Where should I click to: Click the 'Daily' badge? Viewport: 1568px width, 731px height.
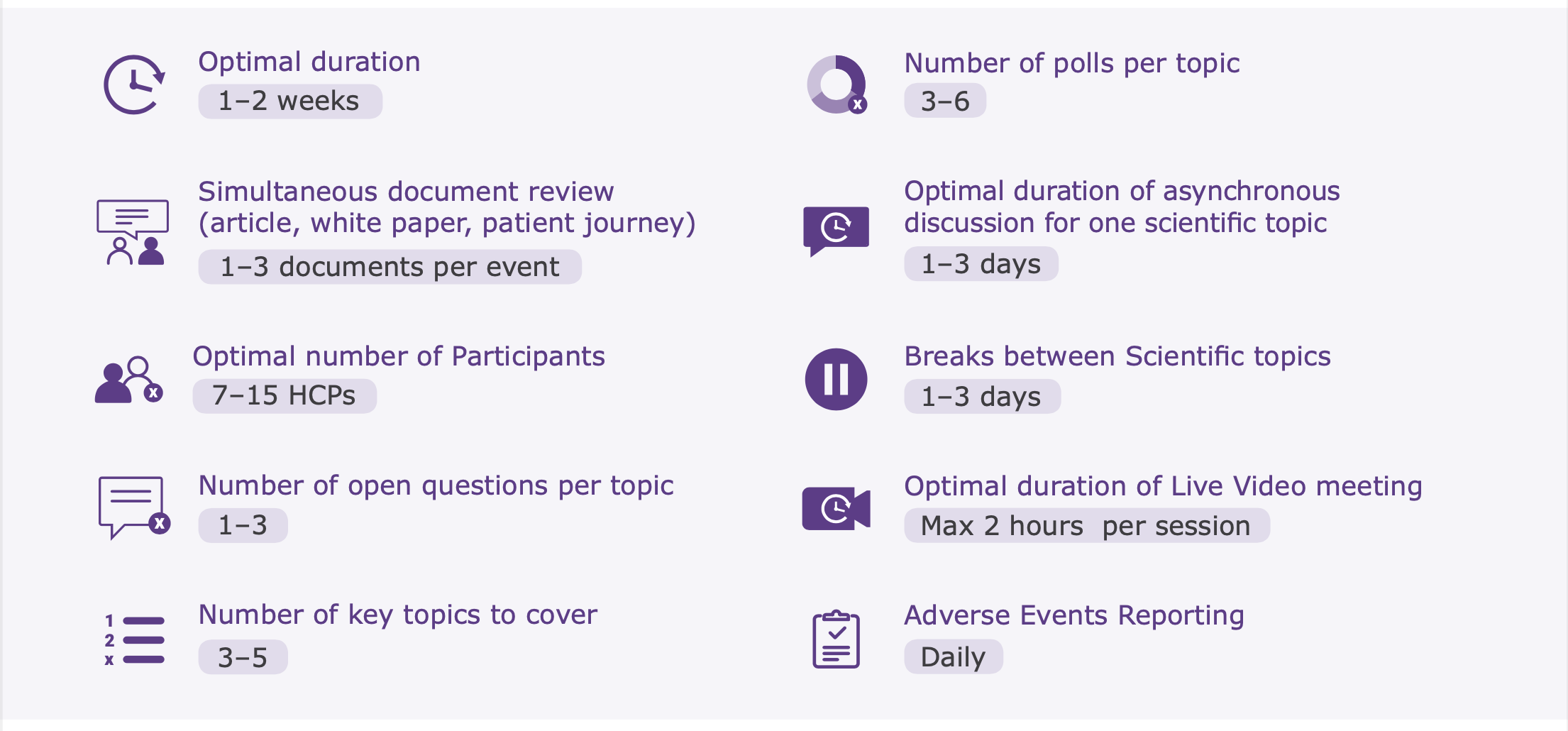[954, 656]
